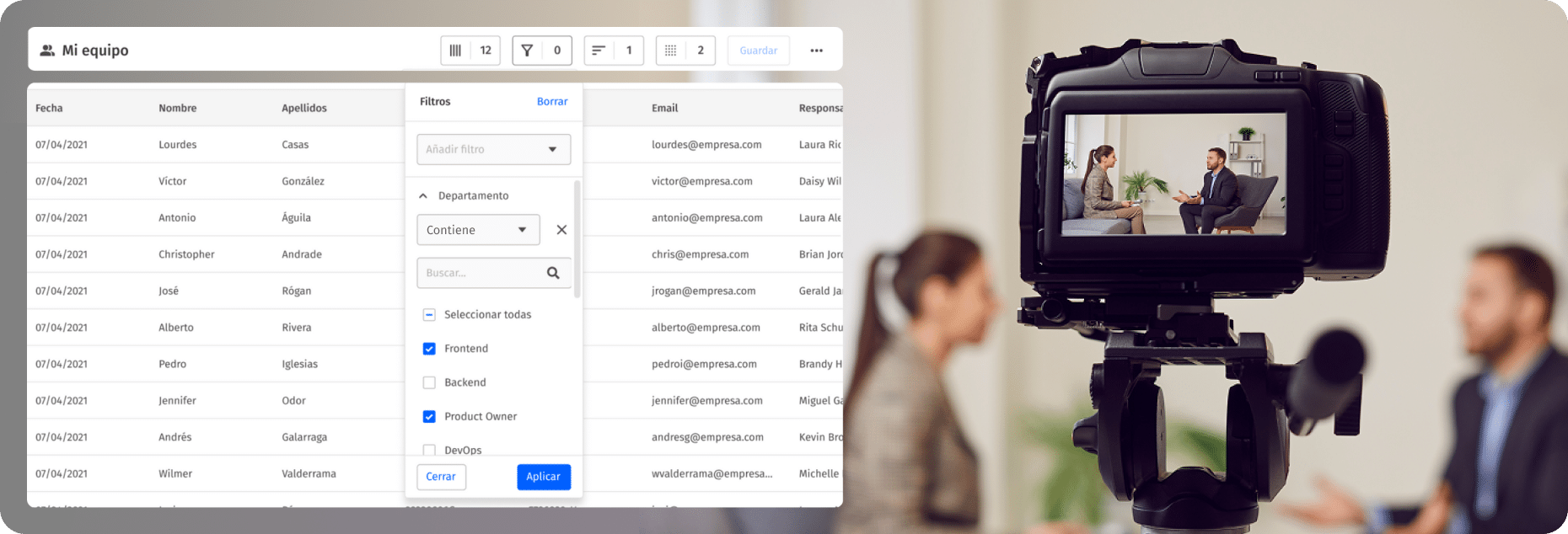Check the Backend checkbox
1568x534 pixels.
click(x=429, y=382)
